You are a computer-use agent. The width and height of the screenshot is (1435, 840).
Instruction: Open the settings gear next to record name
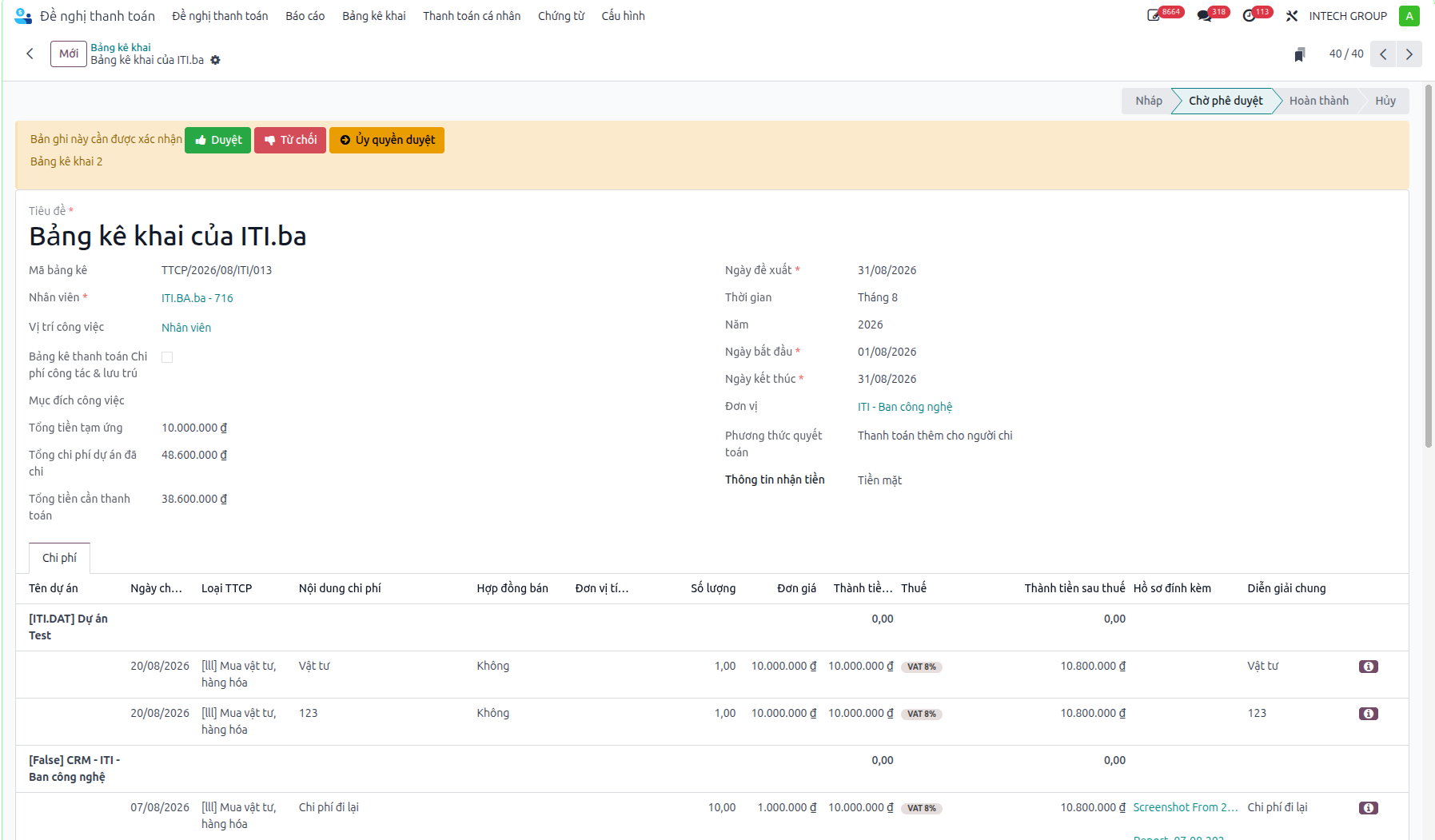(x=215, y=60)
